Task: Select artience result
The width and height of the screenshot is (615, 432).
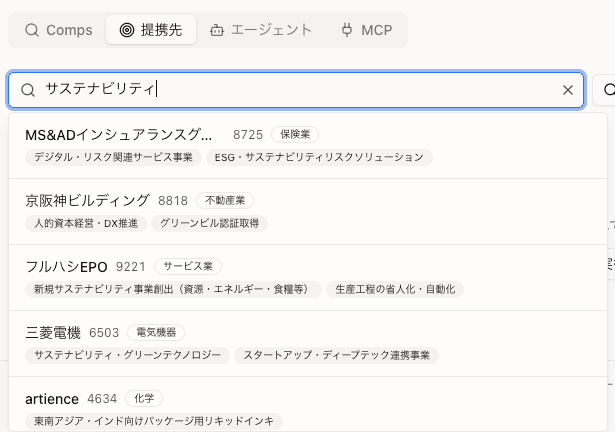Action: (308, 405)
